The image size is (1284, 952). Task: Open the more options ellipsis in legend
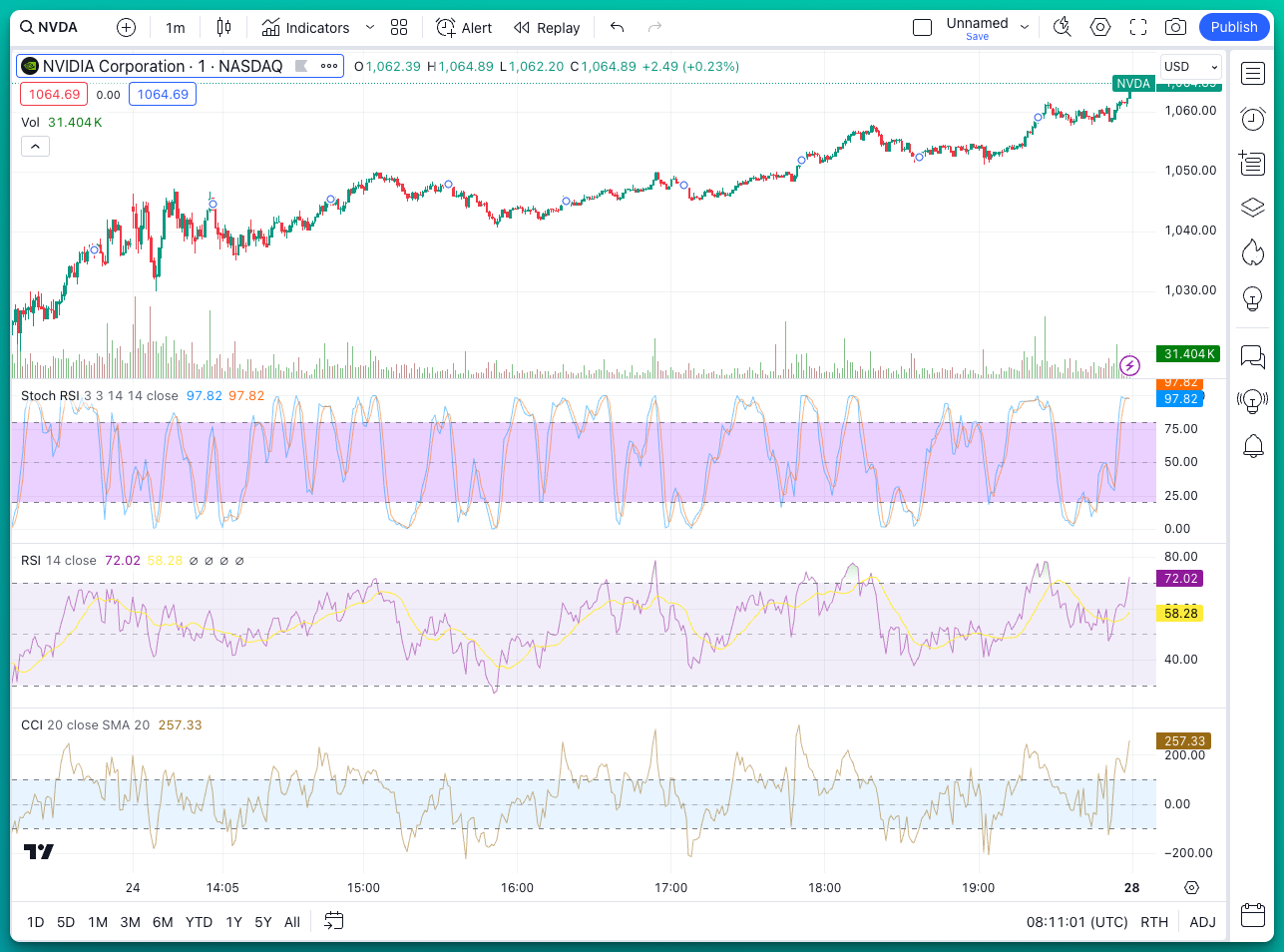(329, 66)
